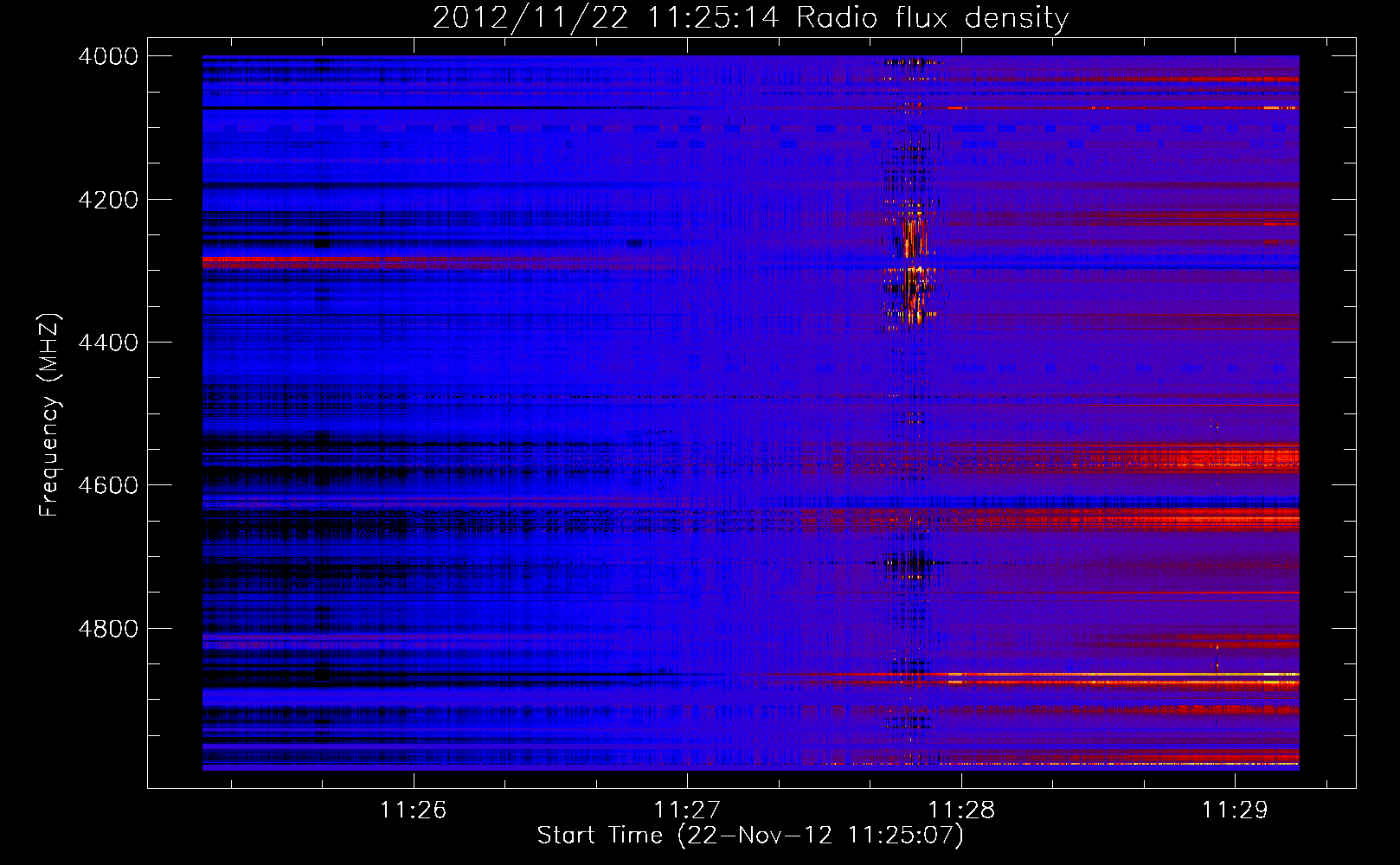This screenshot has height=865, width=1400.
Task: Click the 11:26 time tick label
Action: point(413,811)
